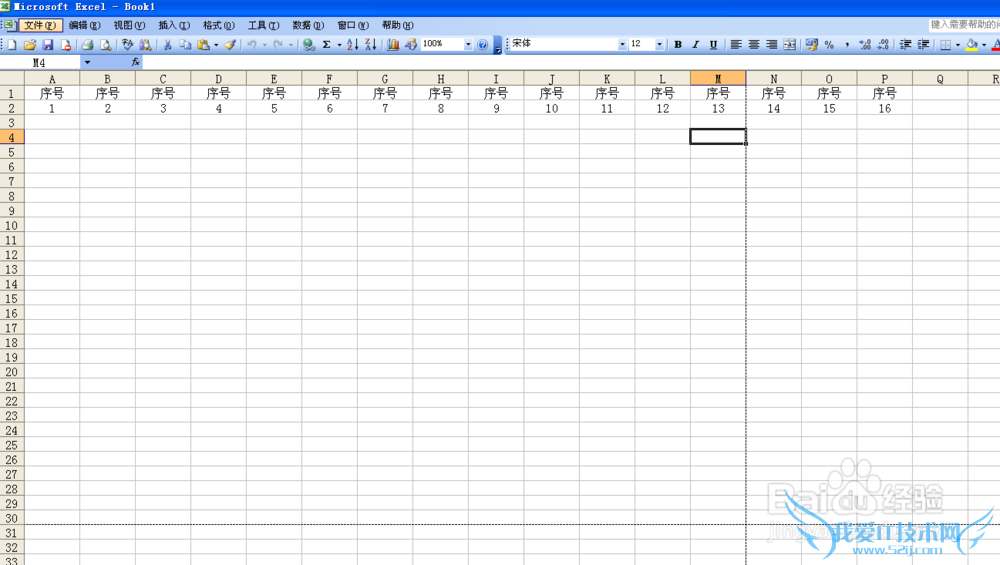Paste clipboard contents

coord(203,45)
